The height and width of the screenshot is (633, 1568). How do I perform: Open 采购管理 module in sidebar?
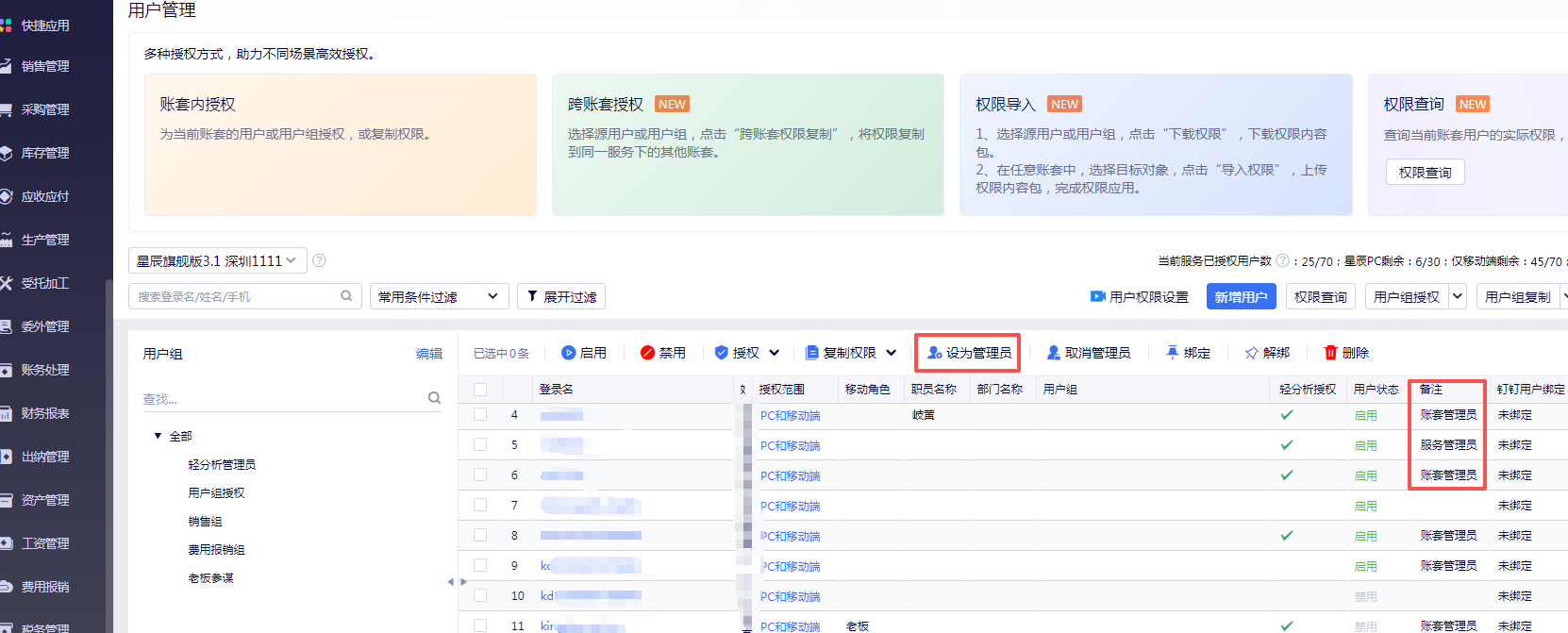pos(45,109)
